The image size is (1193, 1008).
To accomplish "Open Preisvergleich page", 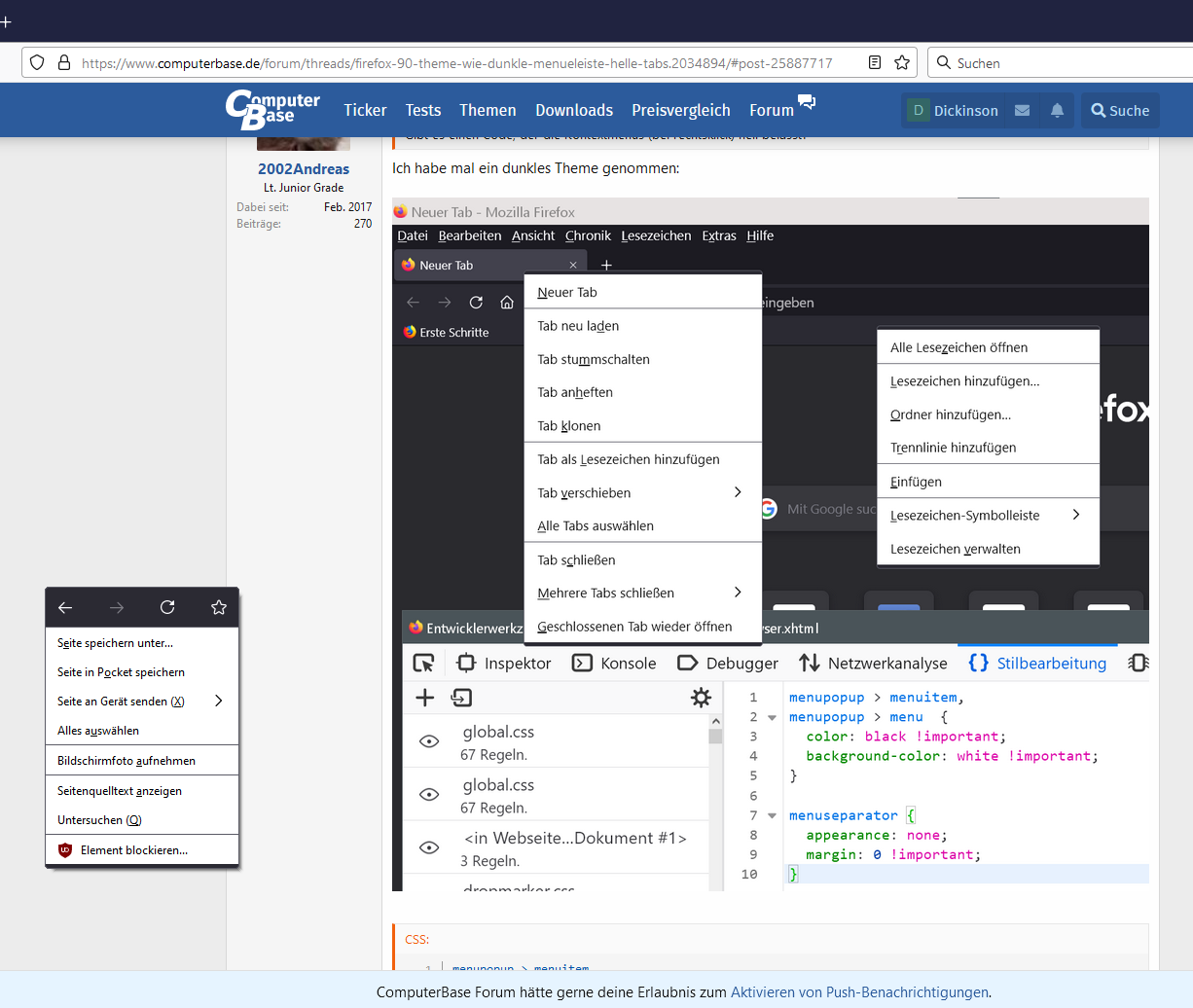I will 681,110.
